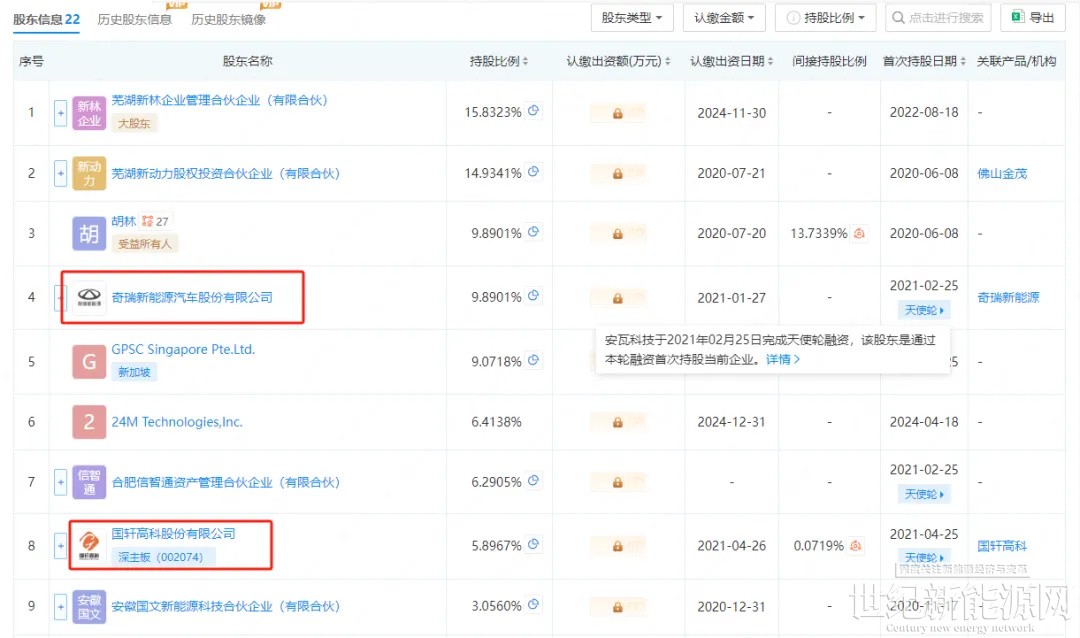Click pie chart icon beside 15.8323%
The width and height of the screenshot is (1080, 638).
534,111
